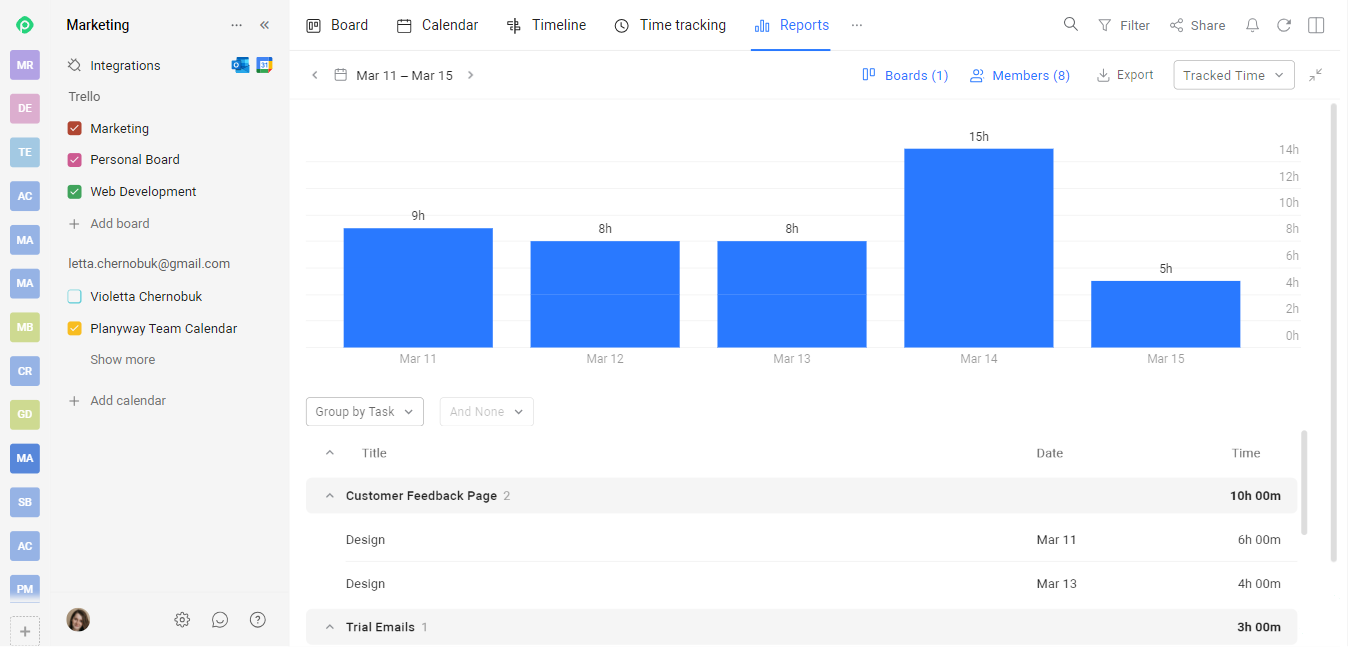Toggle the side panel layout icon
The width and height of the screenshot is (1348, 650).
pos(1316,25)
